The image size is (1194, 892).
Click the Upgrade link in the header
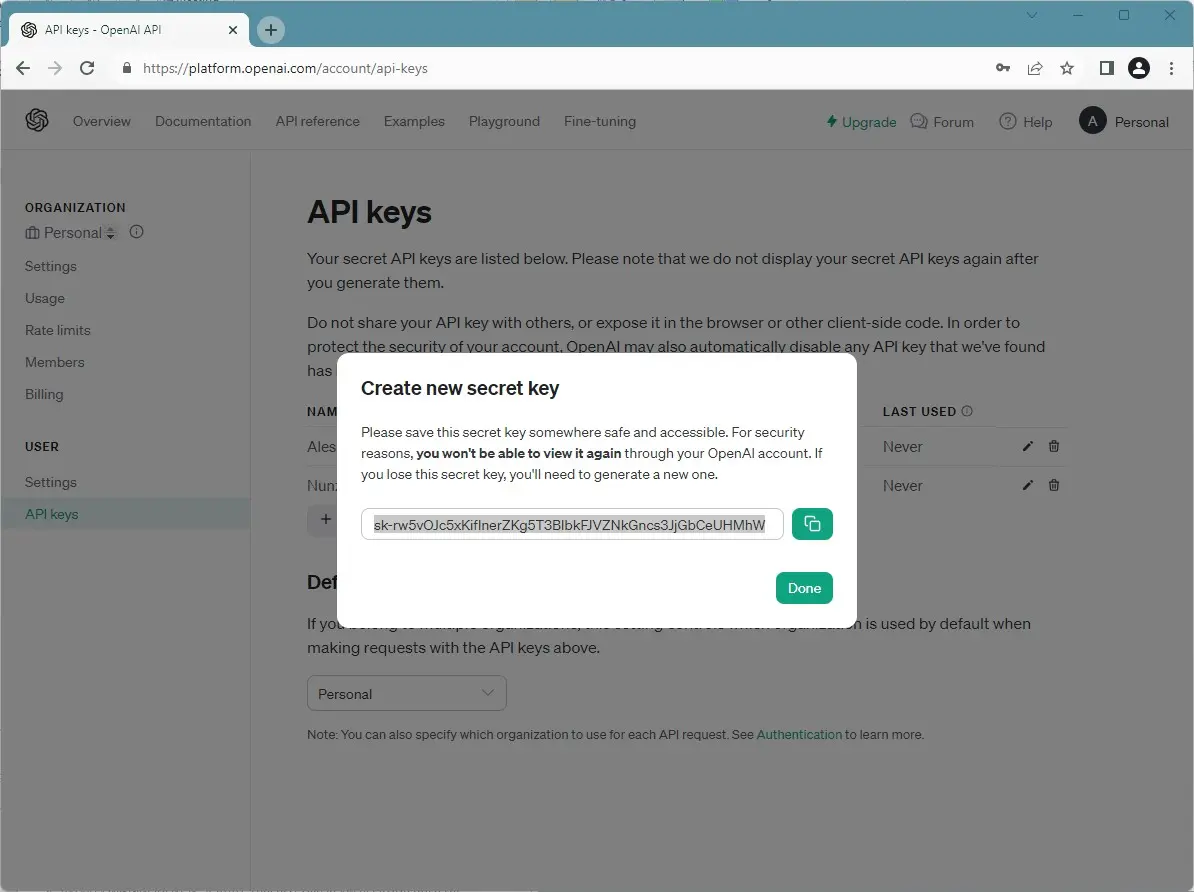[861, 122]
